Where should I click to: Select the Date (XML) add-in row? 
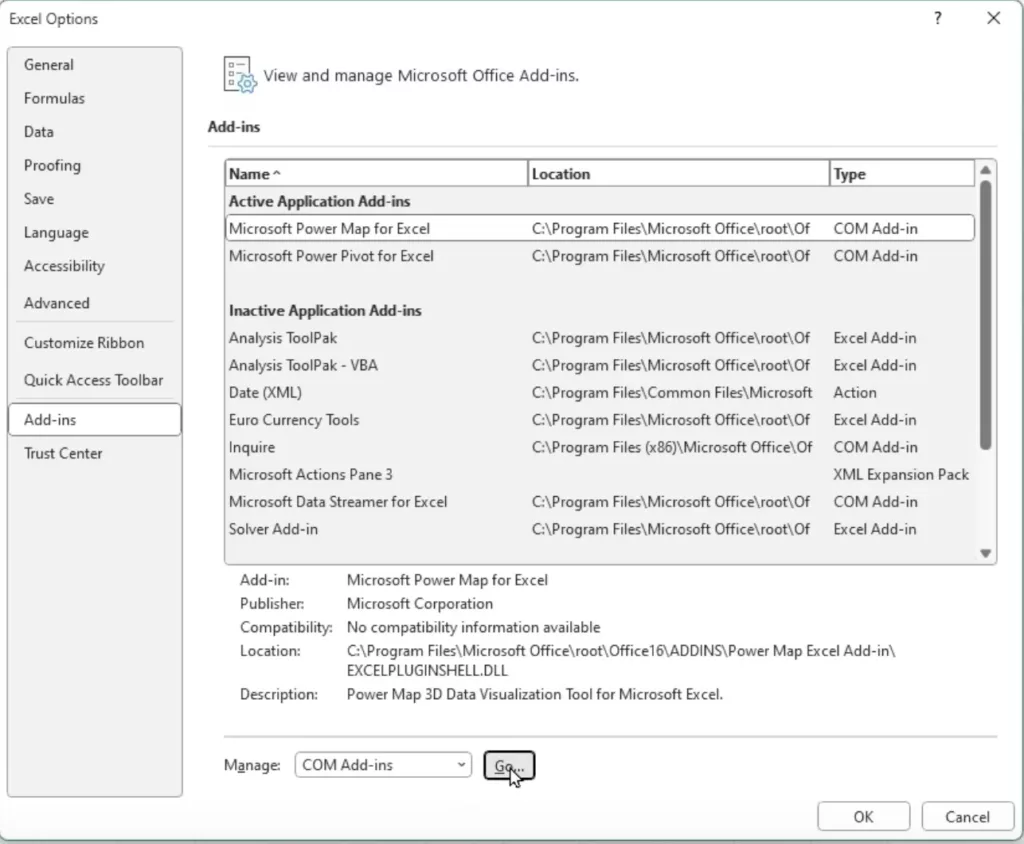tap(600, 393)
